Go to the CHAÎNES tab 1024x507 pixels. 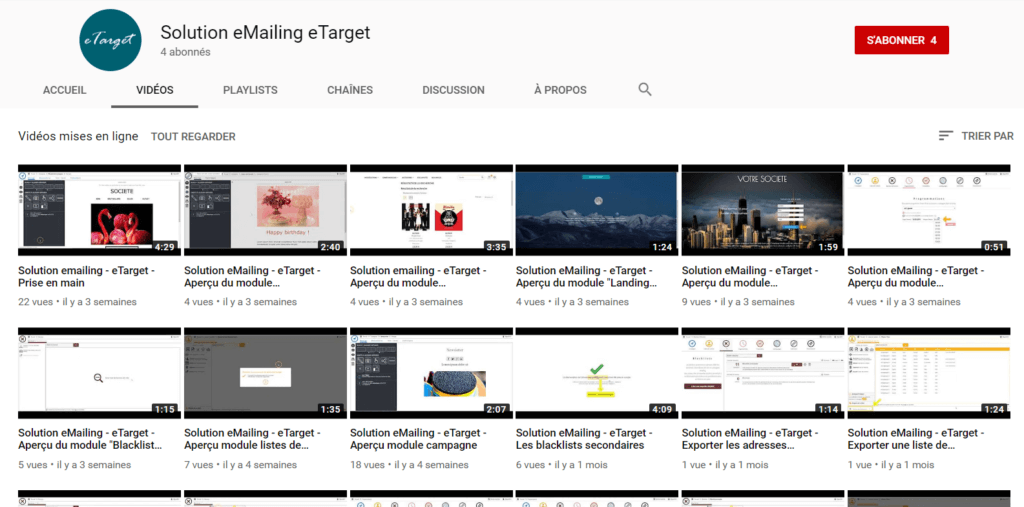point(350,90)
